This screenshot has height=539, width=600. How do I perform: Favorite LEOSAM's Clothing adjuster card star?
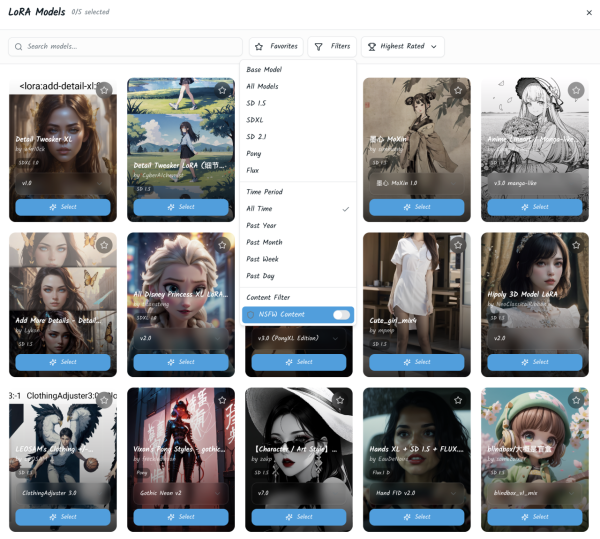[104, 400]
